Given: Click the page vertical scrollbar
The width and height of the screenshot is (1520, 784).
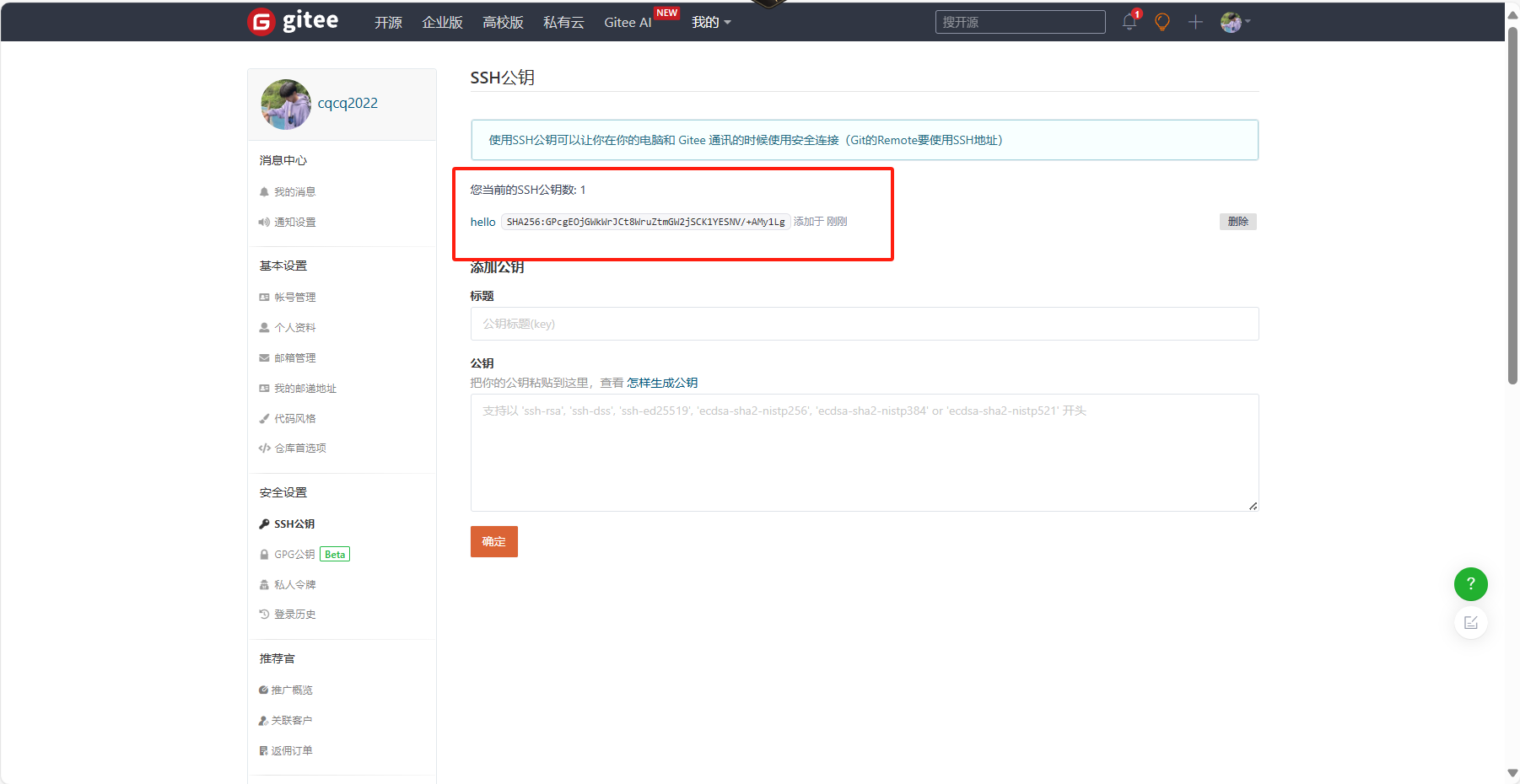Looking at the screenshot, I should [1512, 206].
